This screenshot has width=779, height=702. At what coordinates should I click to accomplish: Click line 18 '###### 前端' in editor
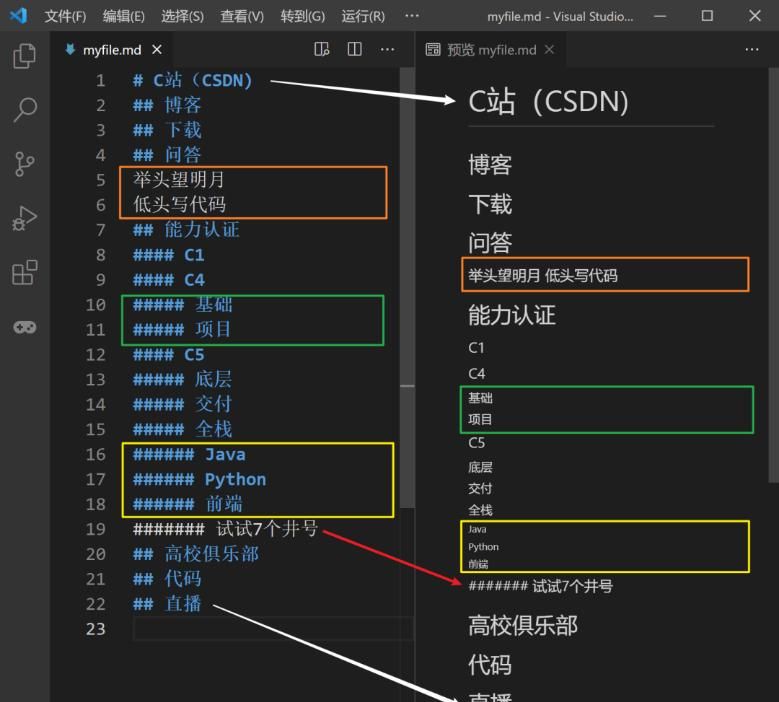pos(188,504)
